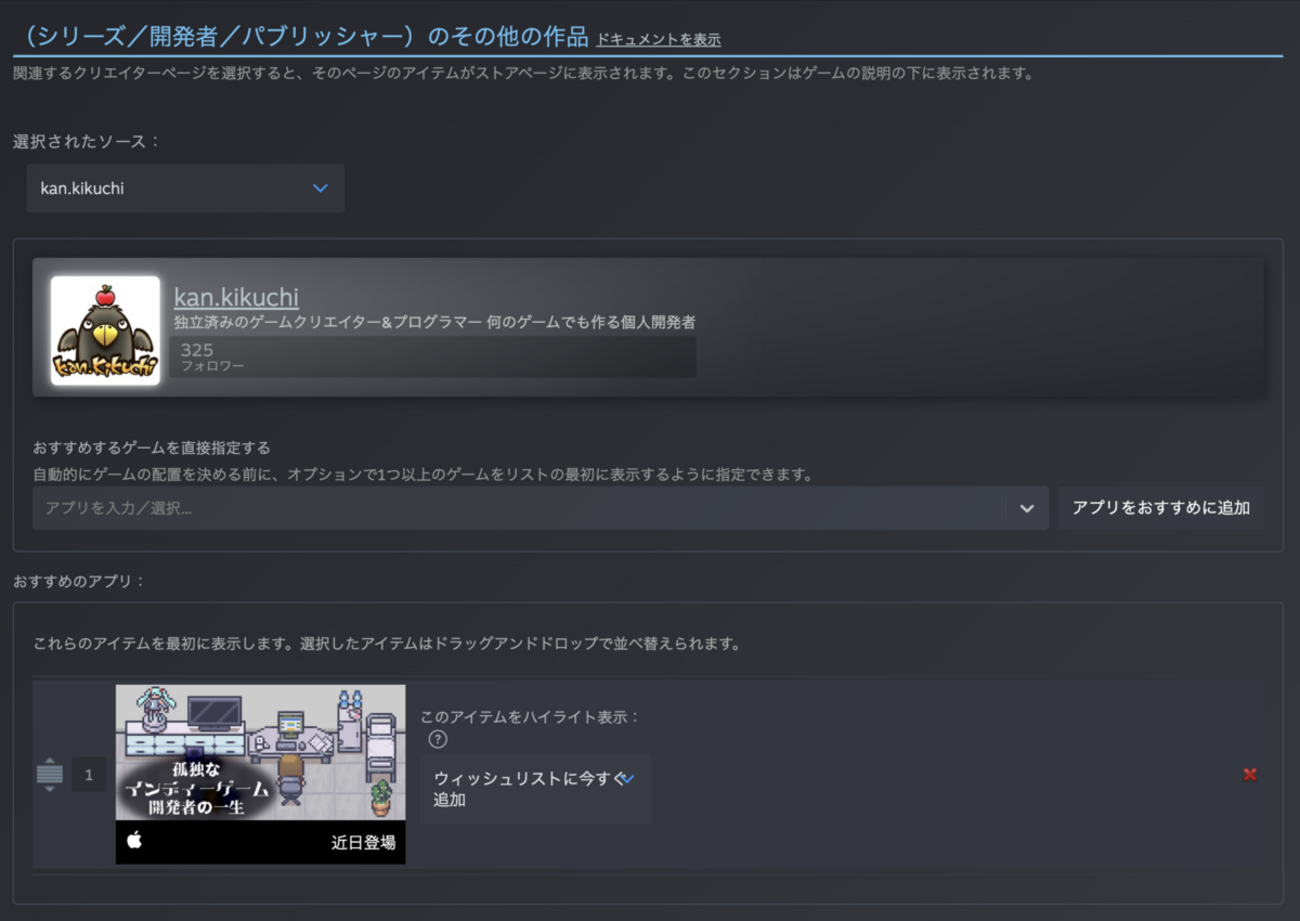
Task: Open the kan.kikuchi source dropdown
Action: click(186, 188)
